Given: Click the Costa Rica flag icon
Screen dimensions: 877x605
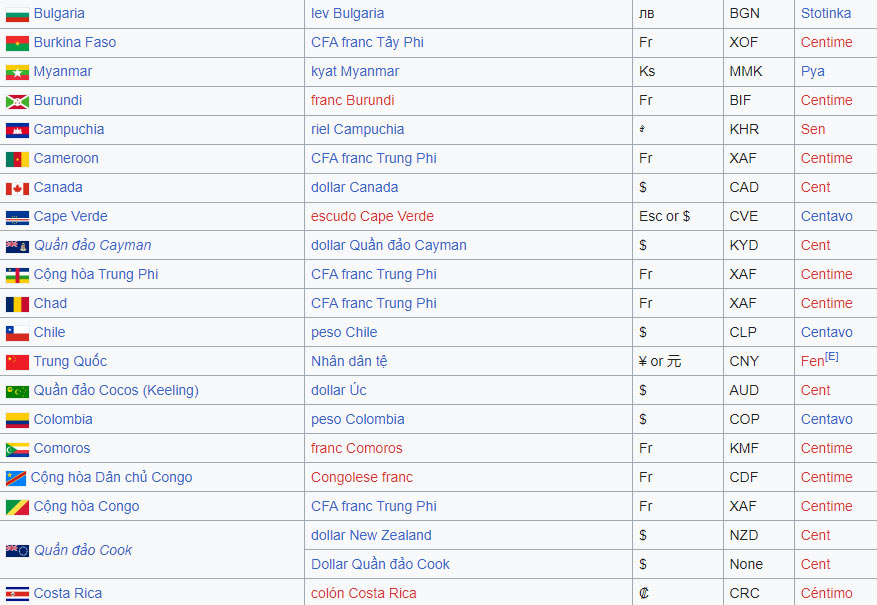Looking at the screenshot, I should pos(16,594).
